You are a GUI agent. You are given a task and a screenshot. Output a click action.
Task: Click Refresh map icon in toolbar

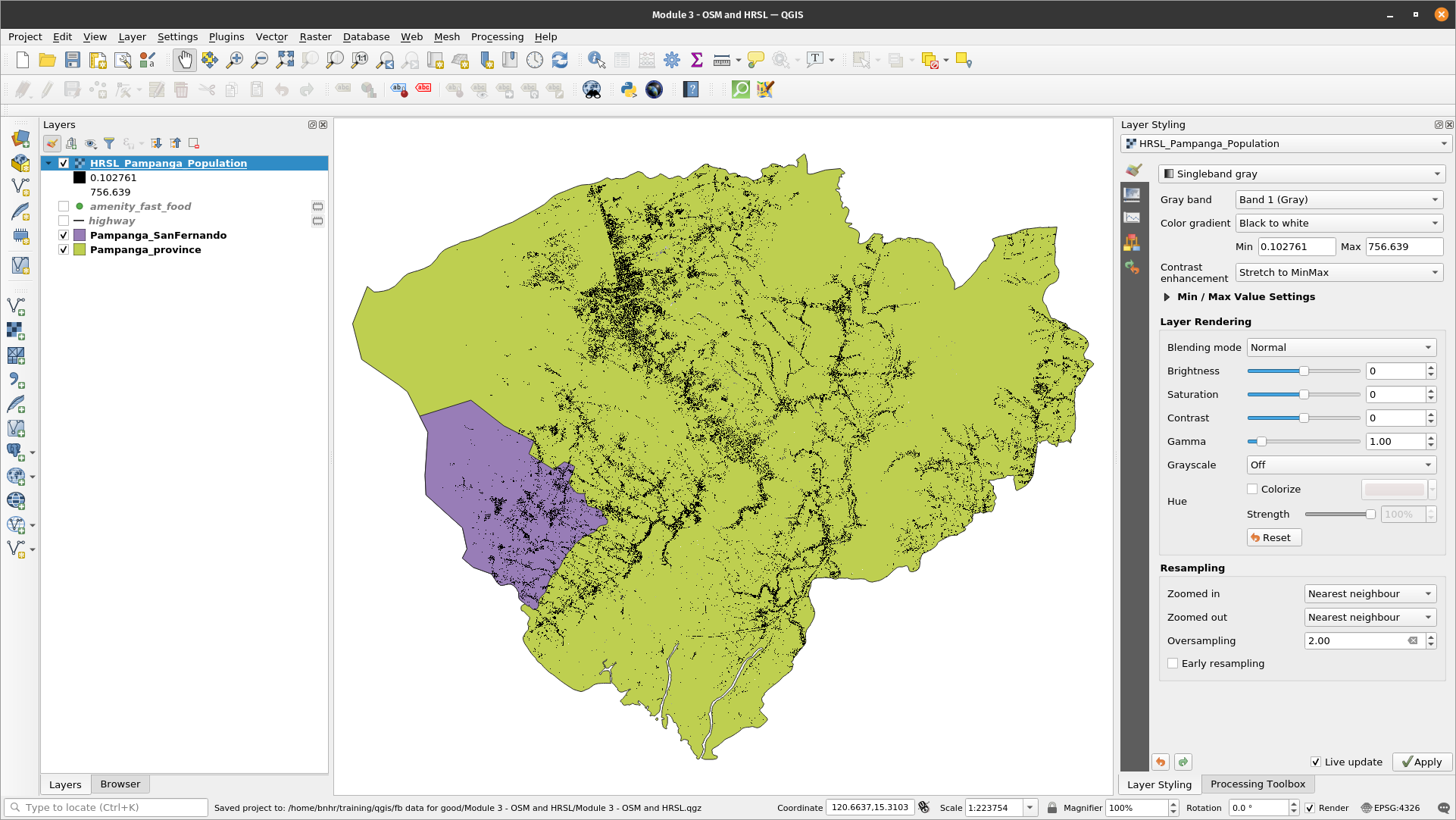(x=560, y=60)
